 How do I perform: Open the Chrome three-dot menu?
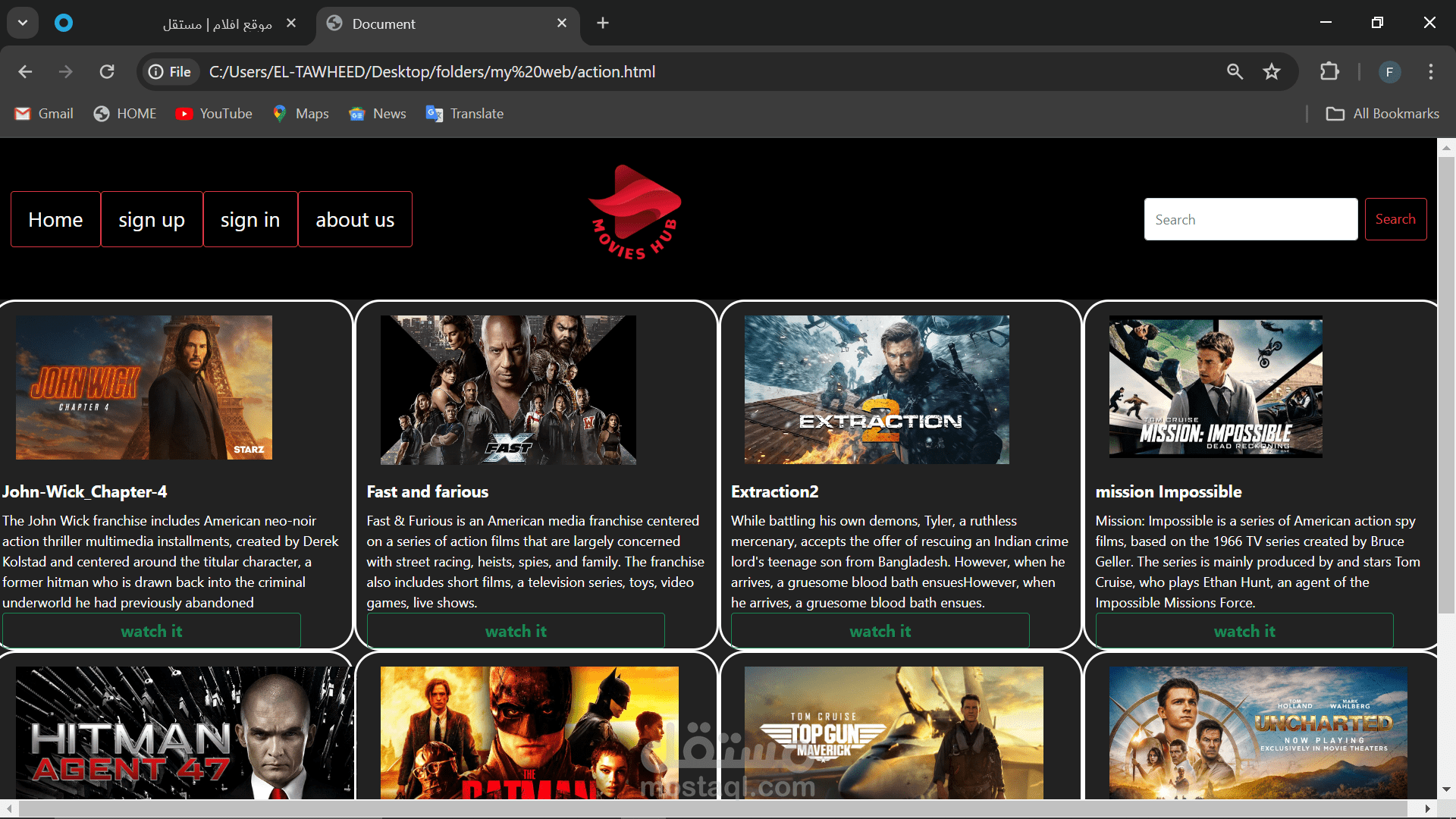(1431, 71)
